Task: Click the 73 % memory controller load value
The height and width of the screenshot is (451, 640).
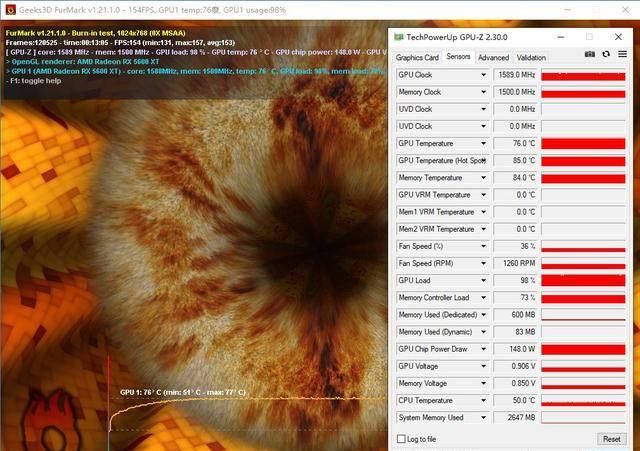Action: [x=515, y=298]
